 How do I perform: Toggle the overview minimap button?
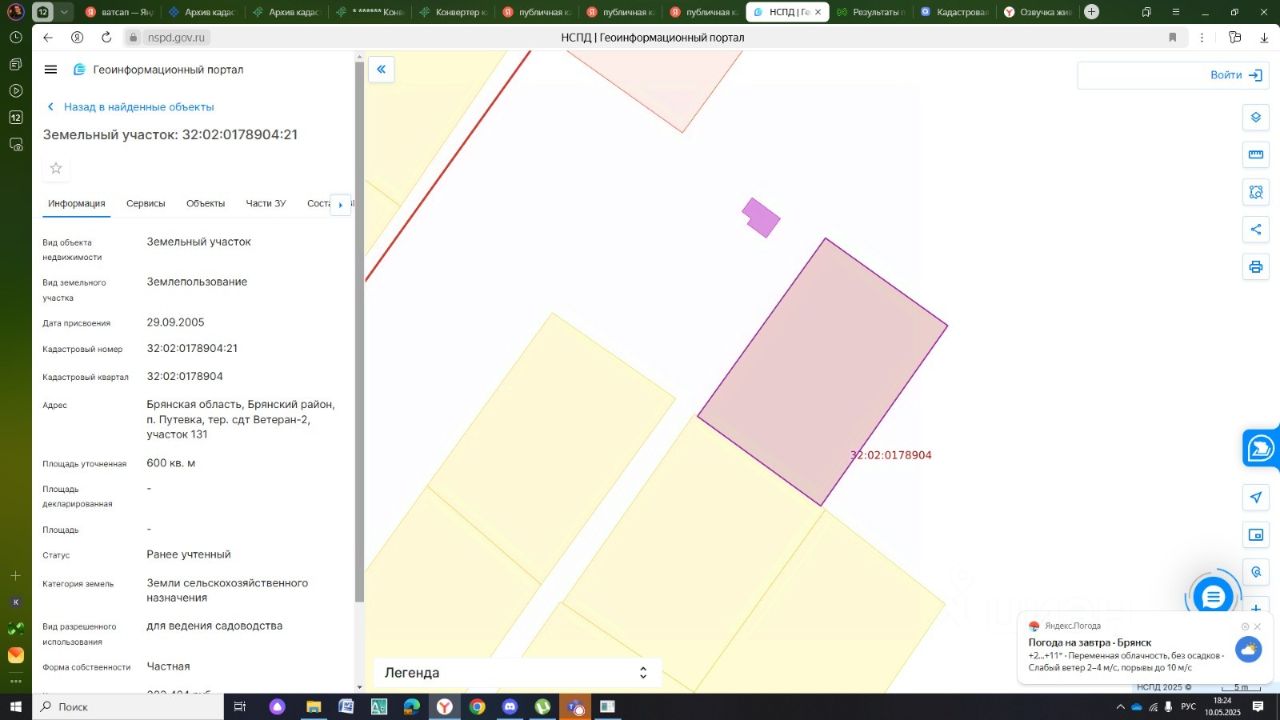coord(1256,535)
